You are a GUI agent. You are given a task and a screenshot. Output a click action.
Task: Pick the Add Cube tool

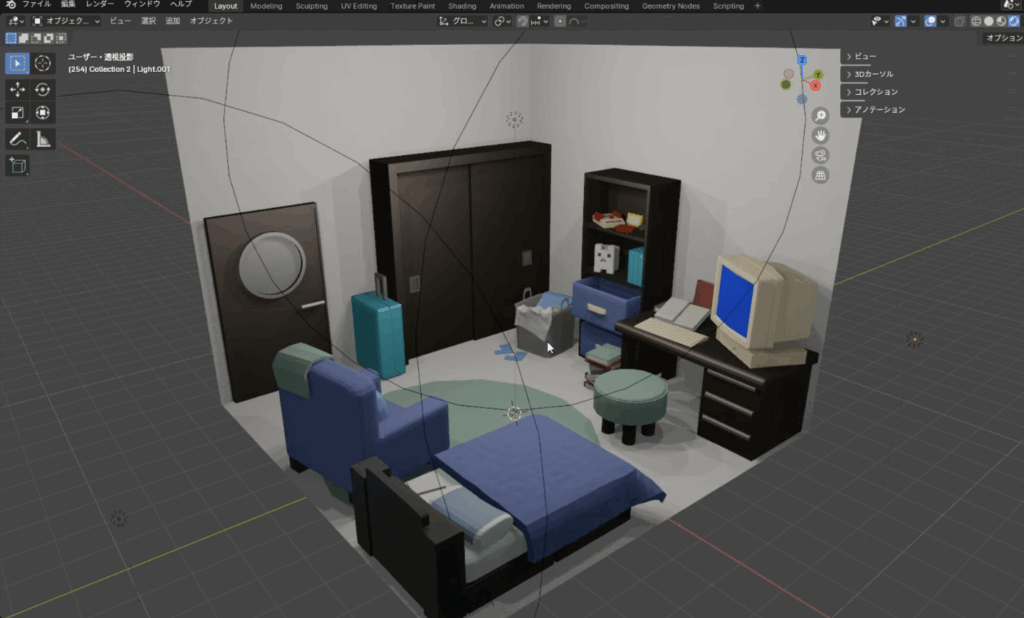pos(18,165)
